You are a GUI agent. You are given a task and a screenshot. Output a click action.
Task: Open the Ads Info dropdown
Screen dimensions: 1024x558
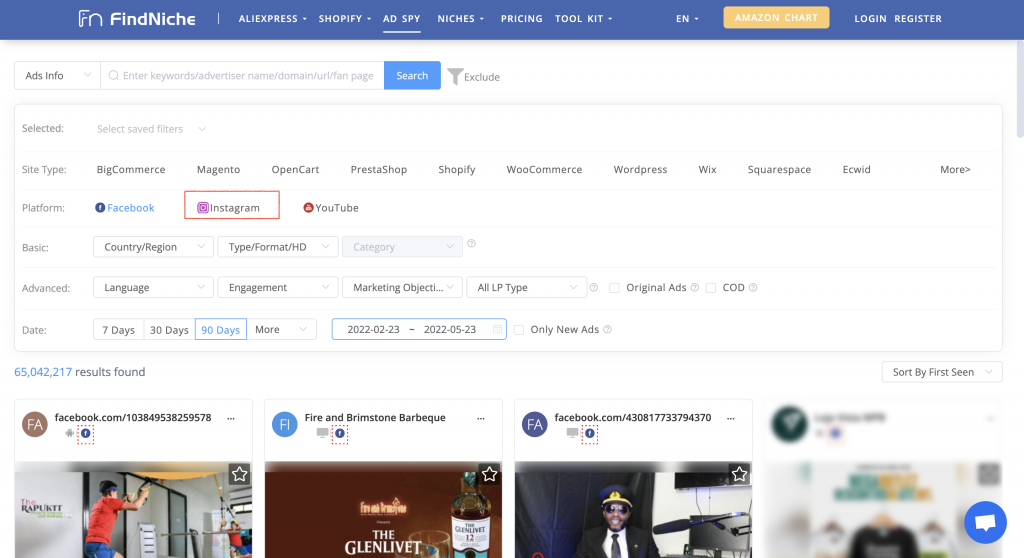point(57,76)
